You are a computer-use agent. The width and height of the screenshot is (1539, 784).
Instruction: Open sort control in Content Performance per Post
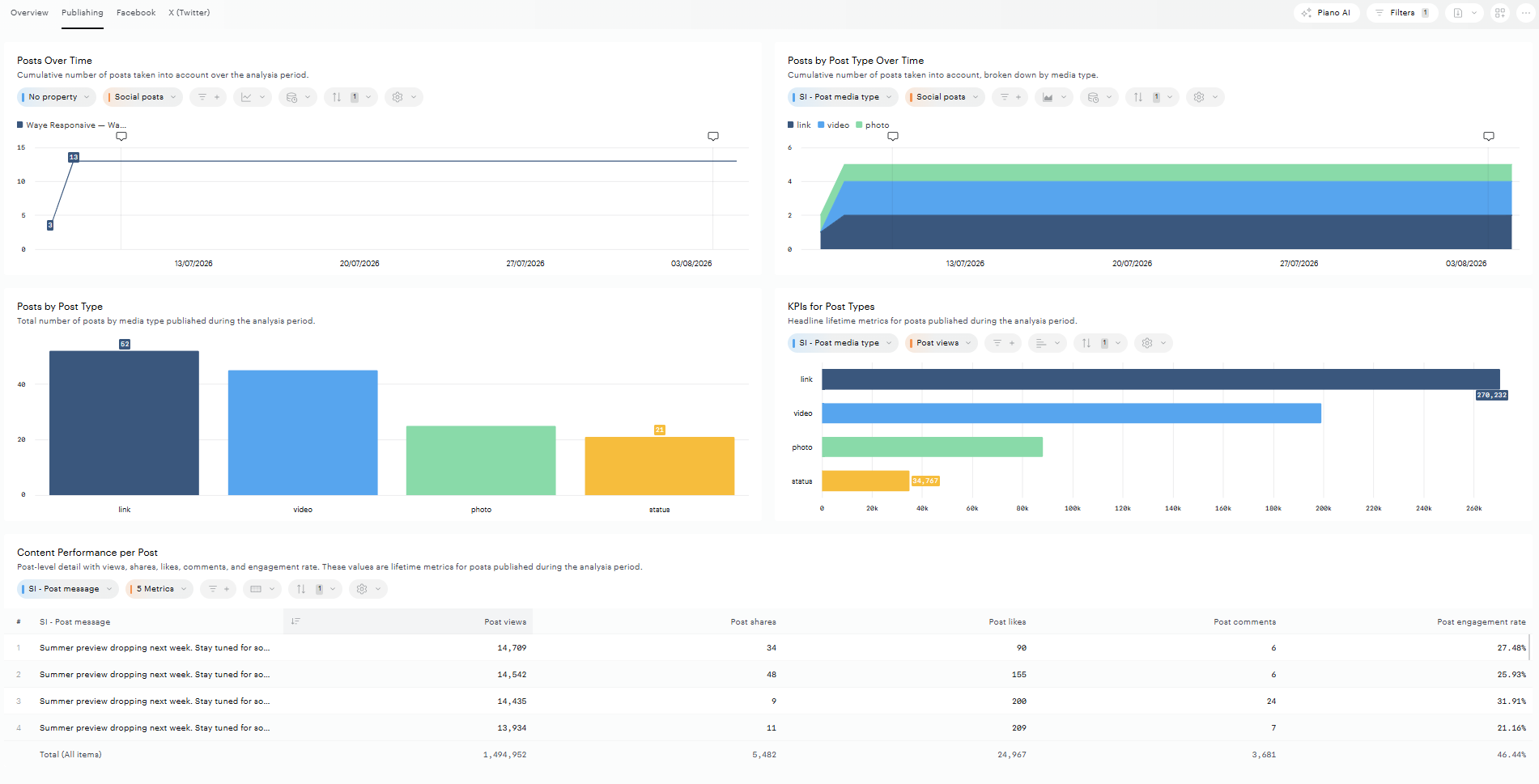315,589
